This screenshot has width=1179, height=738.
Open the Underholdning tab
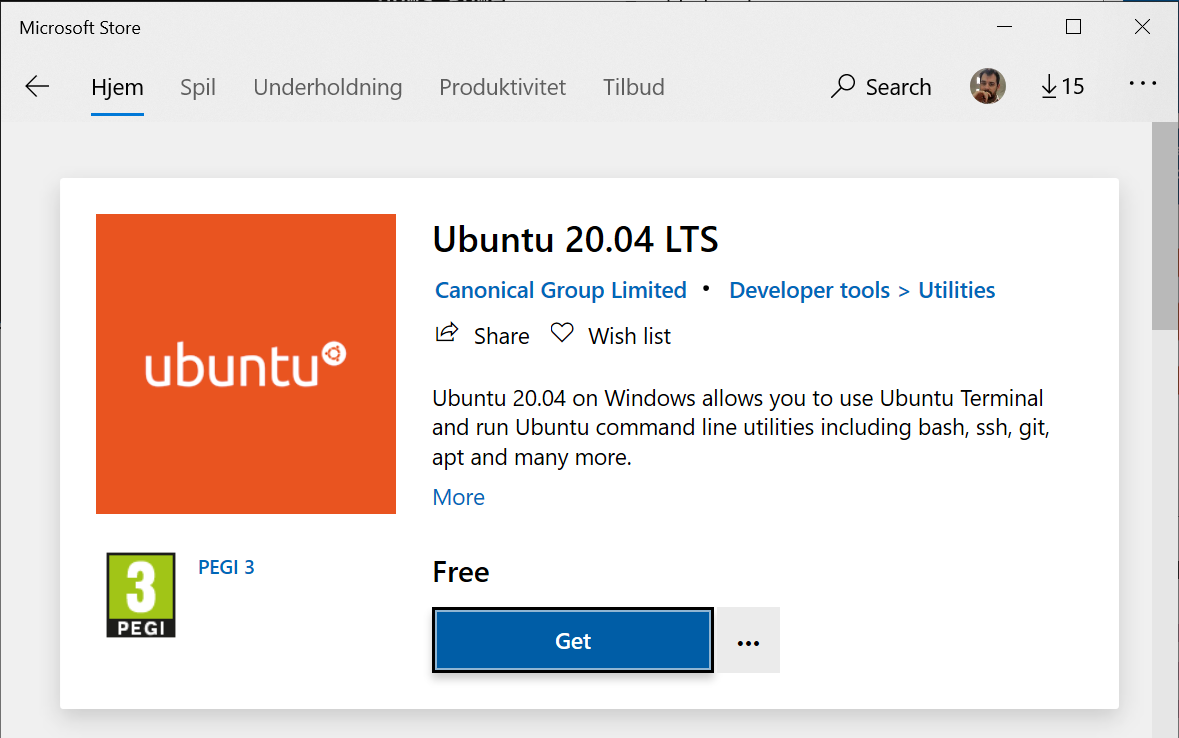click(328, 87)
